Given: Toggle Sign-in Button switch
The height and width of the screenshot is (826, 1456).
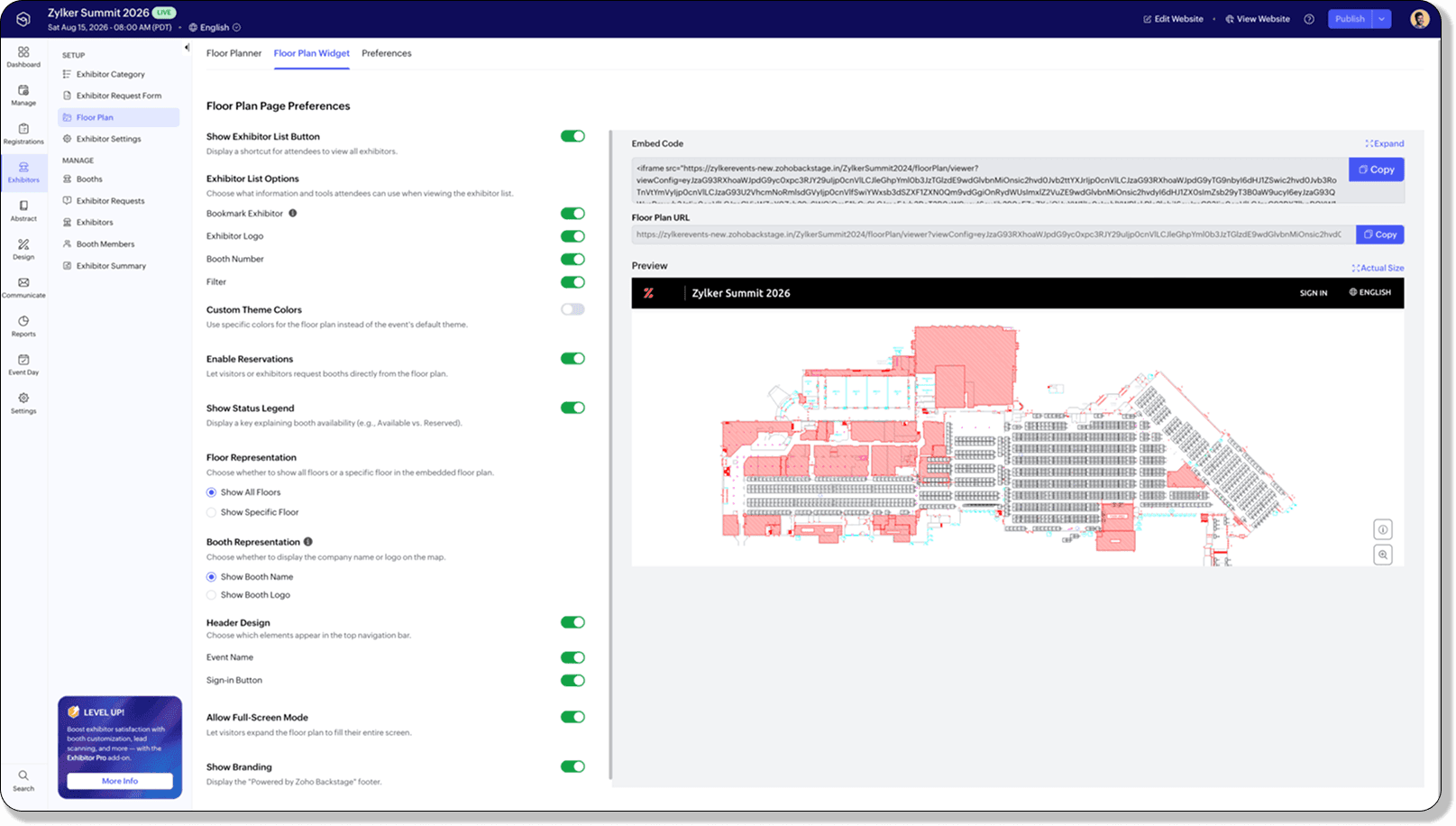Looking at the screenshot, I should (x=572, y=681).
